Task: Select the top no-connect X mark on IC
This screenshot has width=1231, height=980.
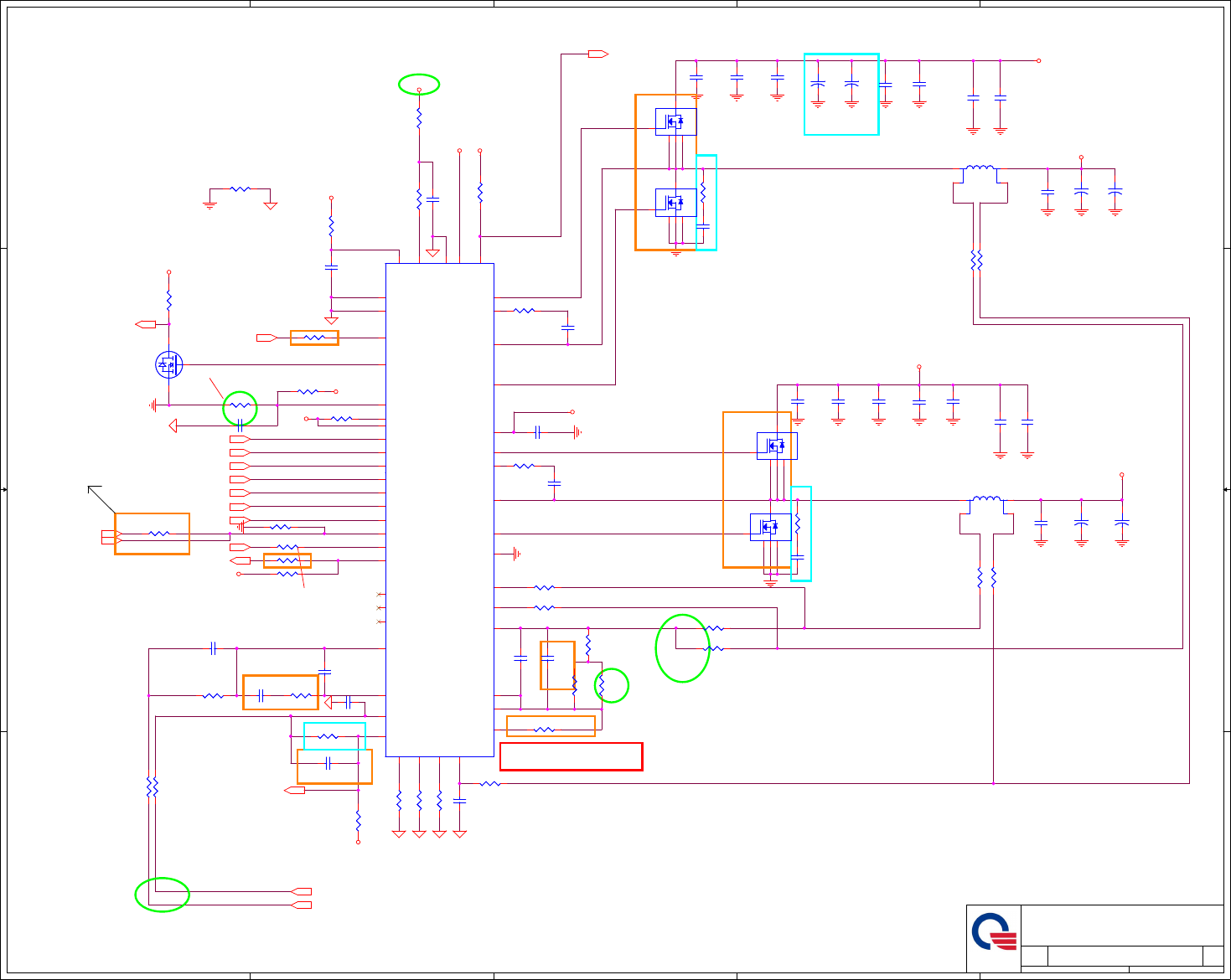Action: (x=380, y=595)
